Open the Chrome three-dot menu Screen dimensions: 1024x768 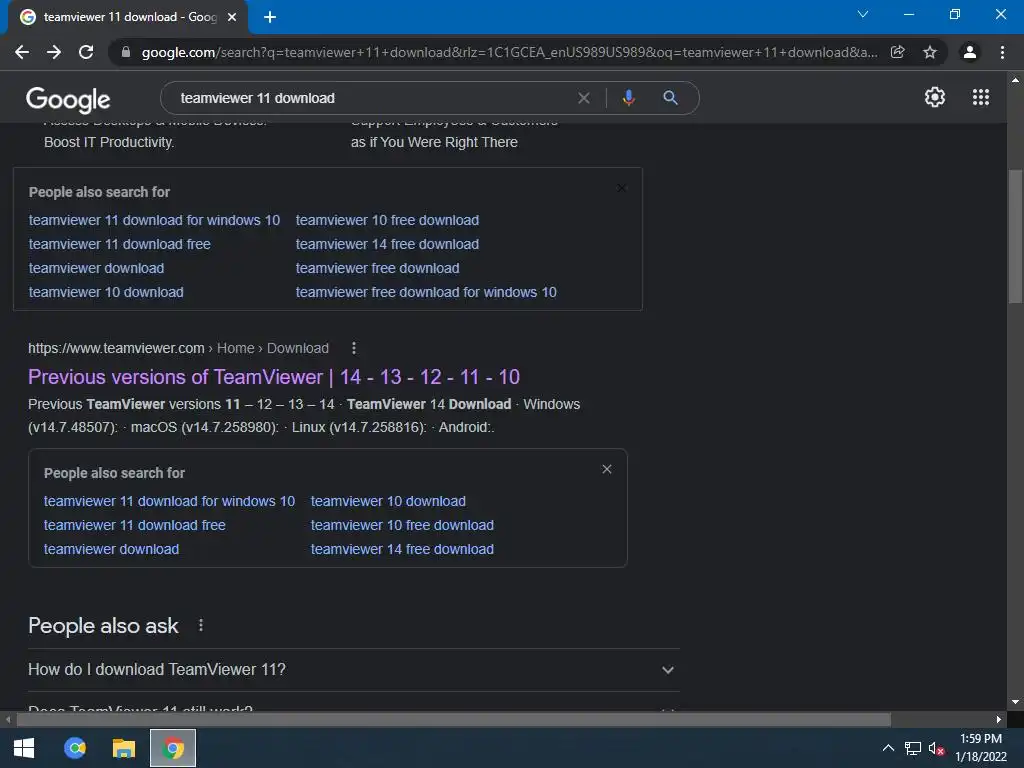(1002, 52)
